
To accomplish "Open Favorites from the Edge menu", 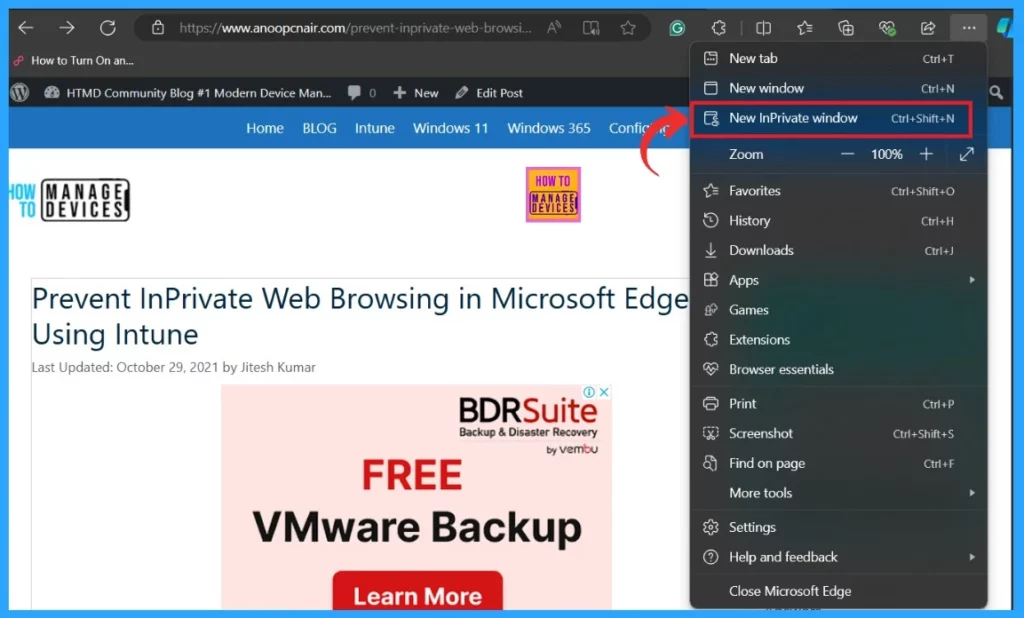I will coord(839,191).
